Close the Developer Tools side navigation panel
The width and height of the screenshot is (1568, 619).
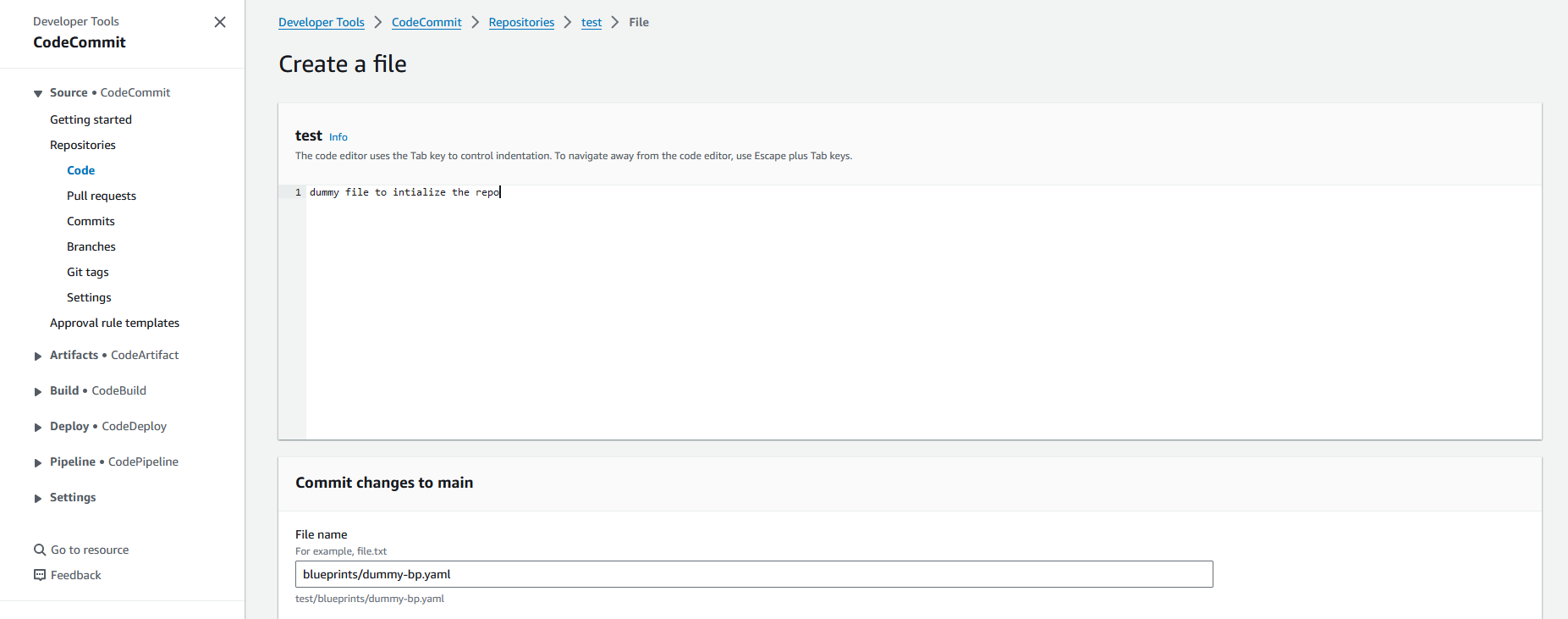pos(220,22)
